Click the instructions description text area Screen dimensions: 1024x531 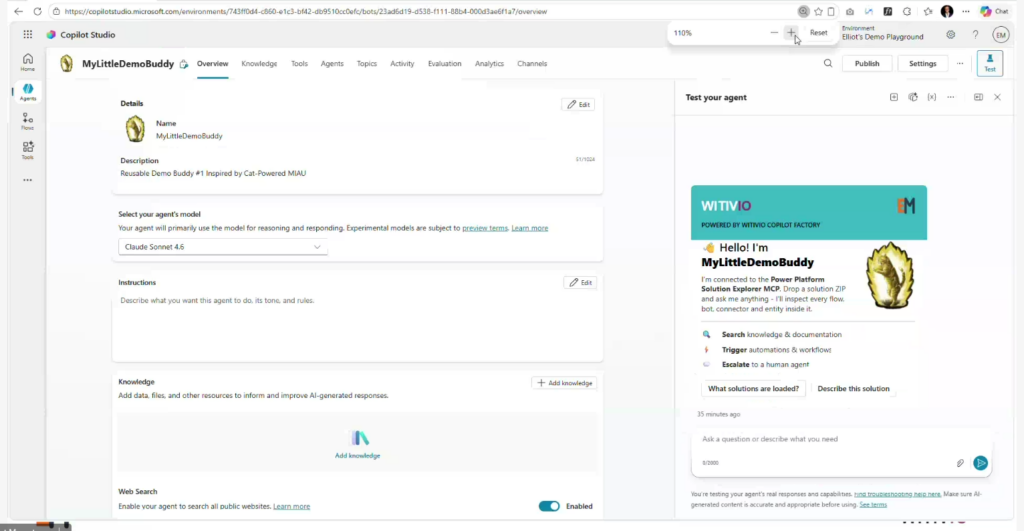click(x=357, y=325)
